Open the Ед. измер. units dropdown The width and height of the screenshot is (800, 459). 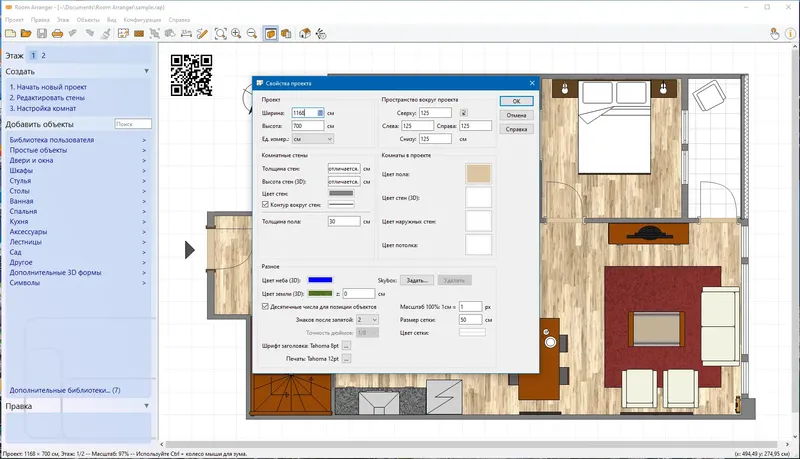tap(313, 139)
